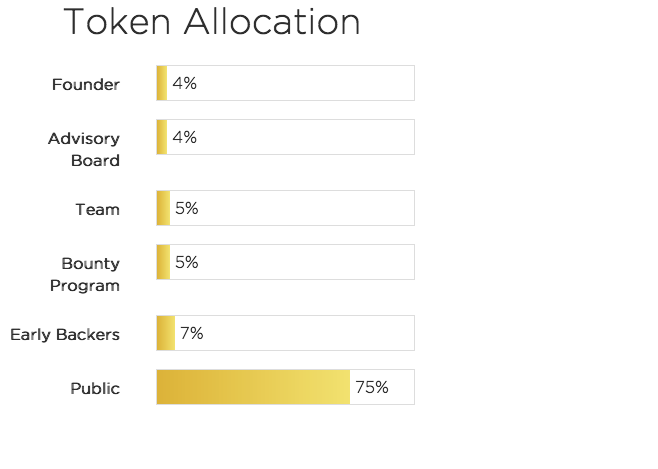Click the Founder 4% value
Viewport: 658px width, 469px height.
pyautogui.click(x=184, y=83)
